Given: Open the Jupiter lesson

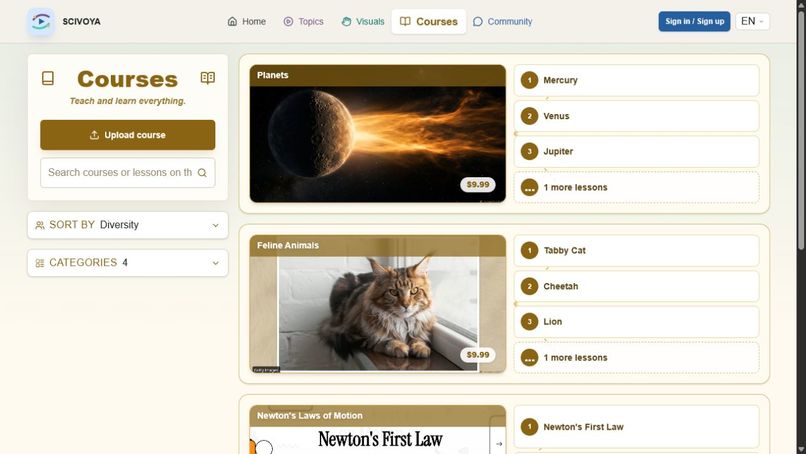Looking at the screenshot, I should (636, 152).
